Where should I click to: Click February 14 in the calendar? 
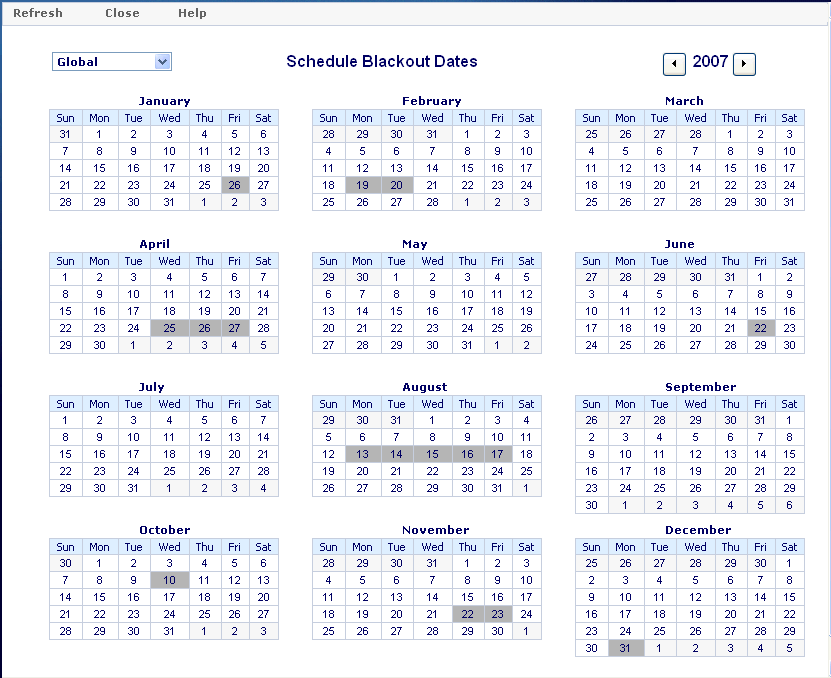click(432, 168)
